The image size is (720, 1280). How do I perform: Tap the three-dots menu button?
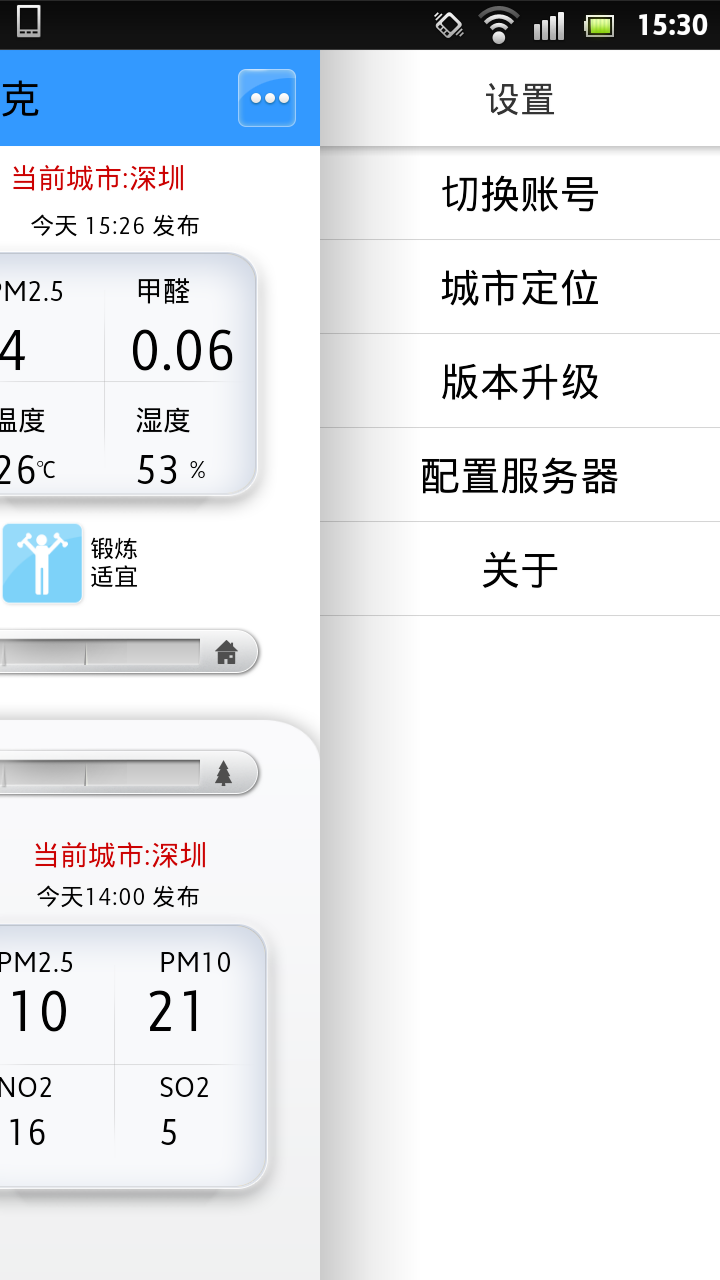click(267, 98)
